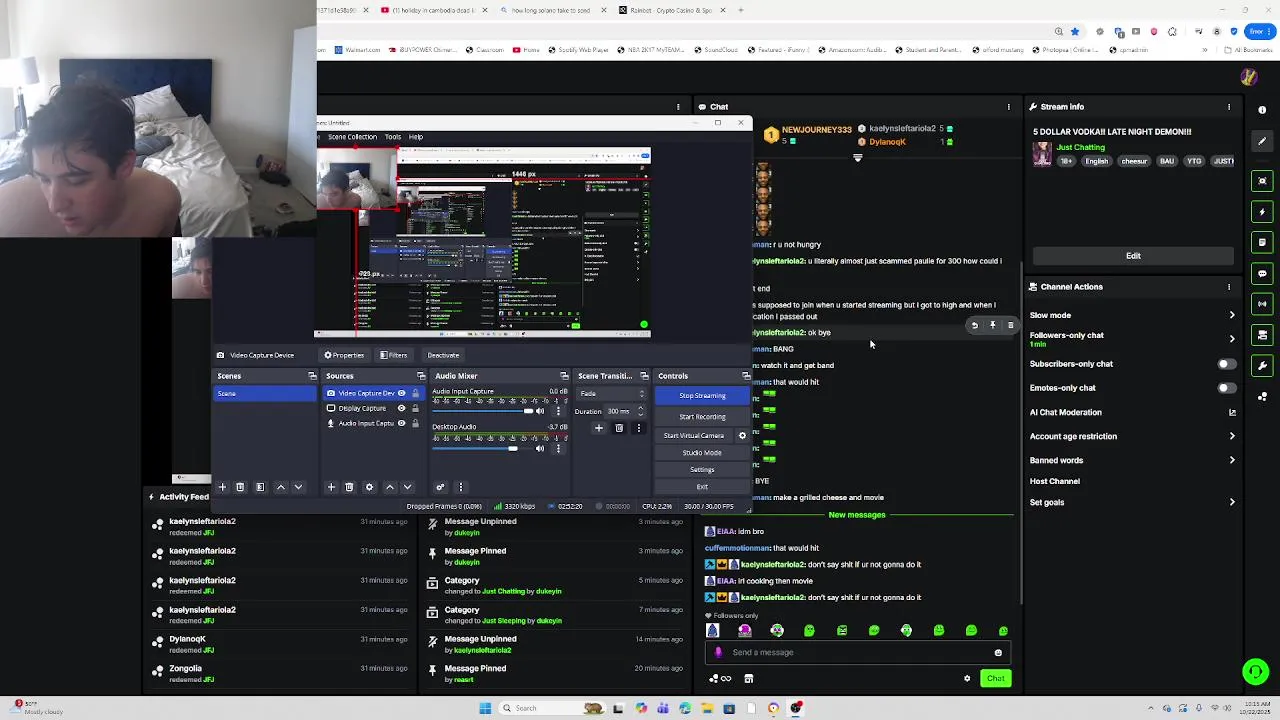Open the speech bubble icon in sidebar
The height and width of the screenshot is (720, 1280).
tap(1262, 273)
